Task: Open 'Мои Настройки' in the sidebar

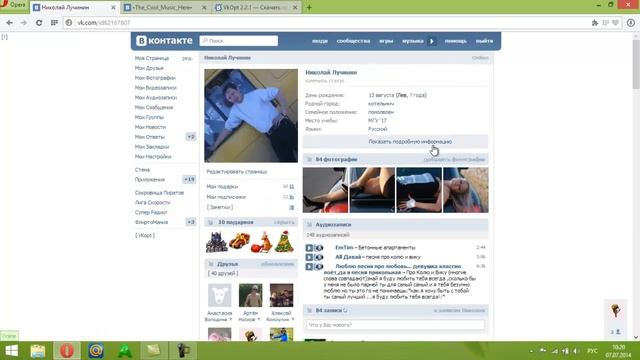Action: [153, 156]
